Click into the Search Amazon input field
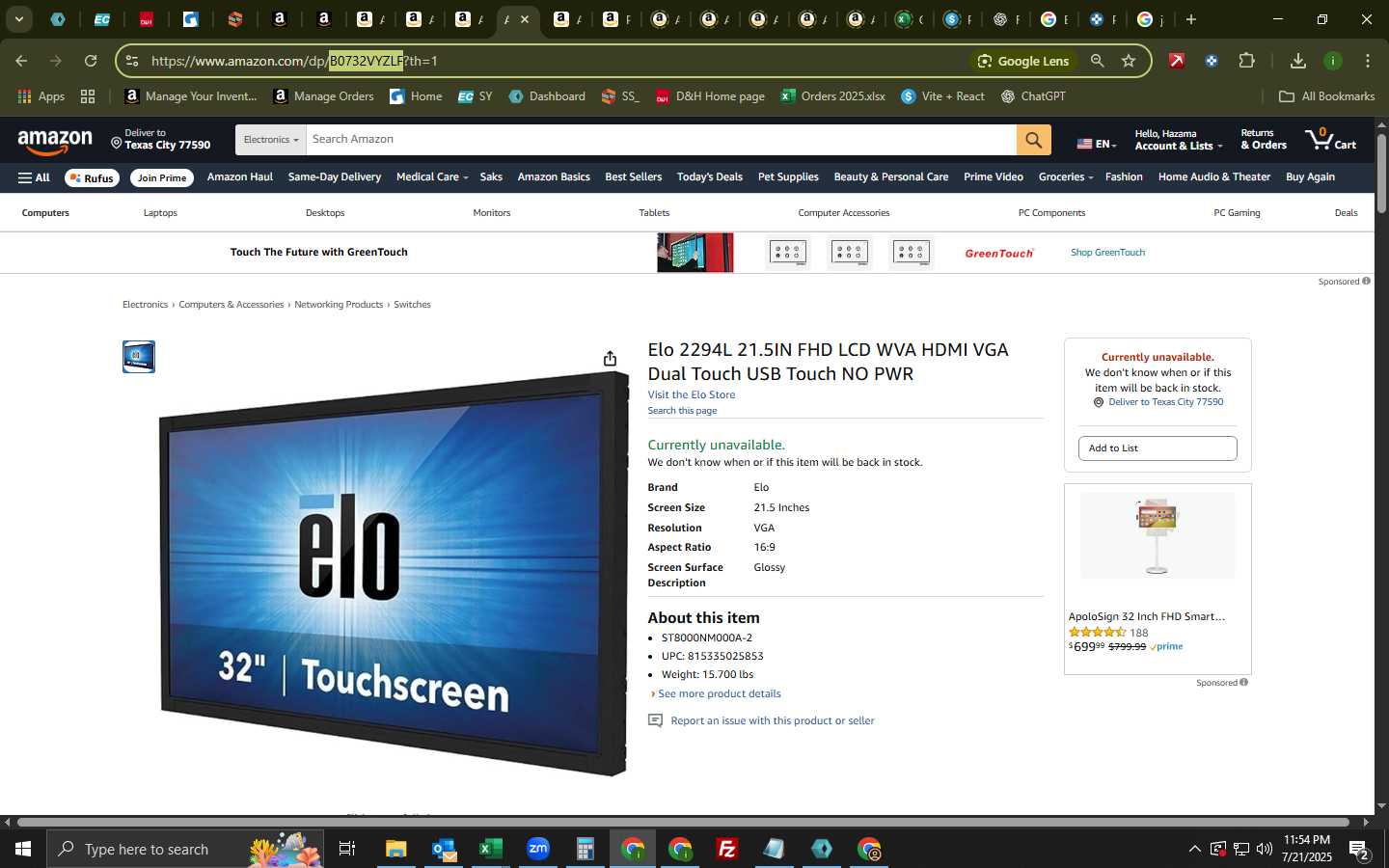This screenshot has width=1389, height=868. coord(661,140)
